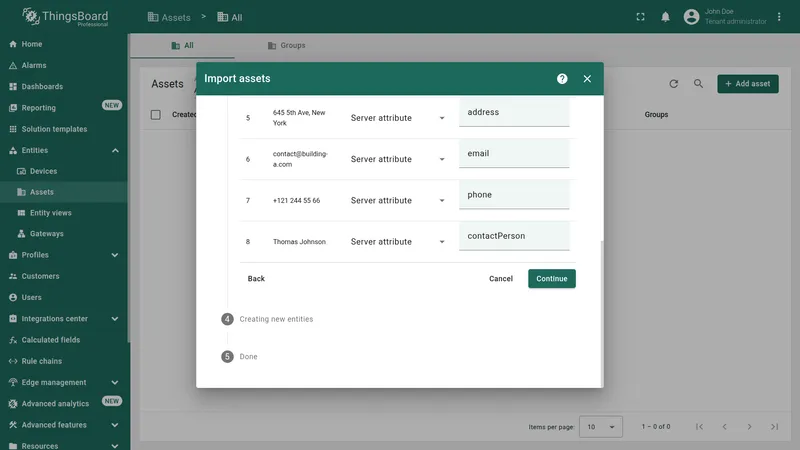
Task: Click All breadcrumb in header
Action: coord(230,17)
